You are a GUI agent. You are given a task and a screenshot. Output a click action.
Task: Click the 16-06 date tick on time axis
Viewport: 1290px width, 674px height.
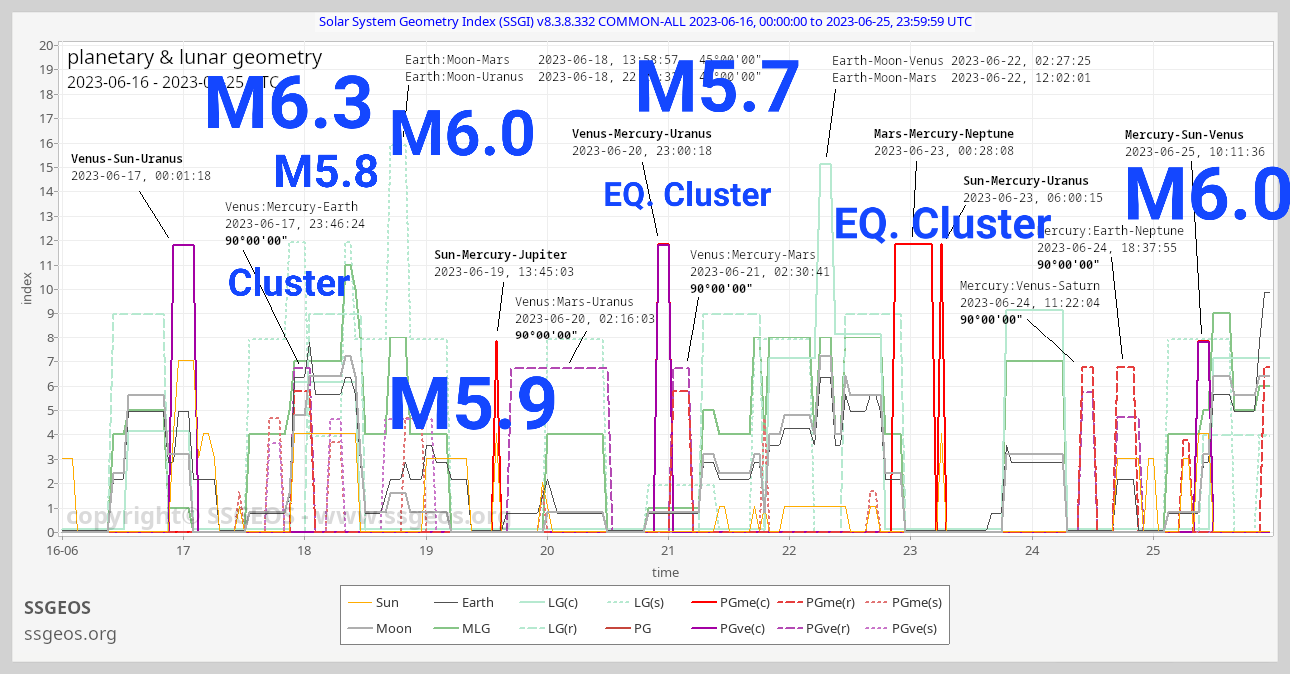pyautogui.click(x=62, y=551)
